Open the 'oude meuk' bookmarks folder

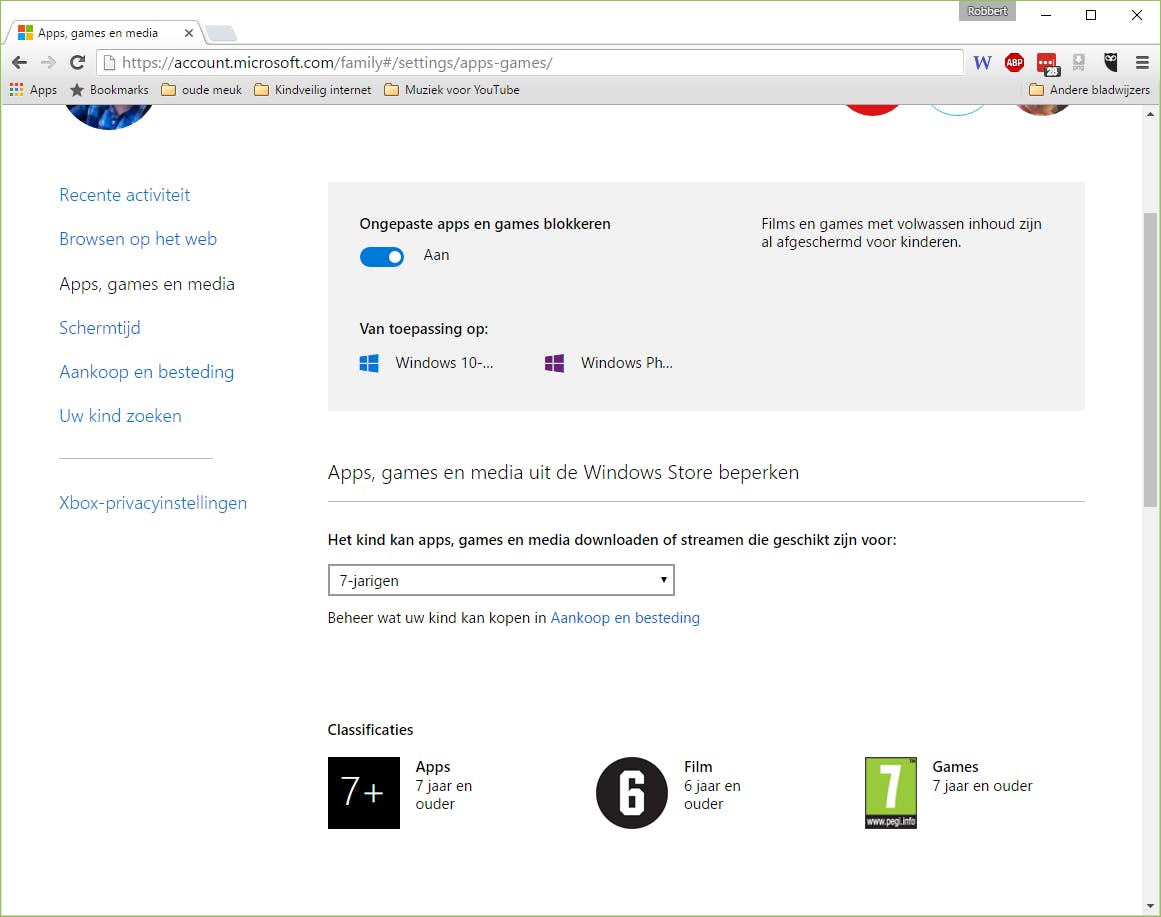(x=201, y=90)
